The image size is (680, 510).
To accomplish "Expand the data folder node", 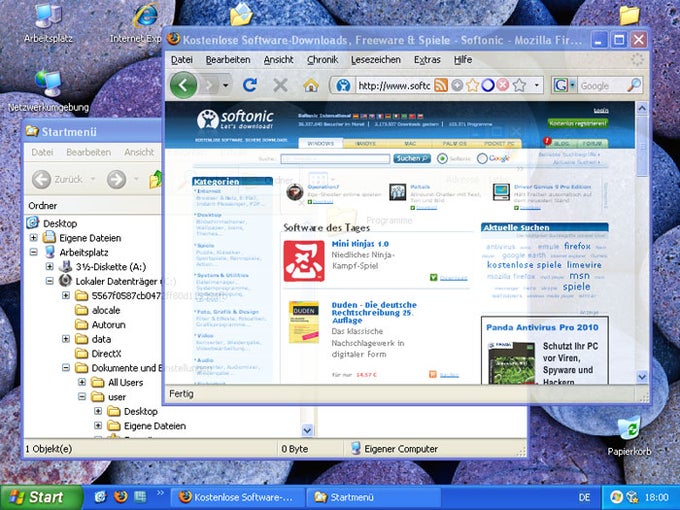I will point(65,339).
